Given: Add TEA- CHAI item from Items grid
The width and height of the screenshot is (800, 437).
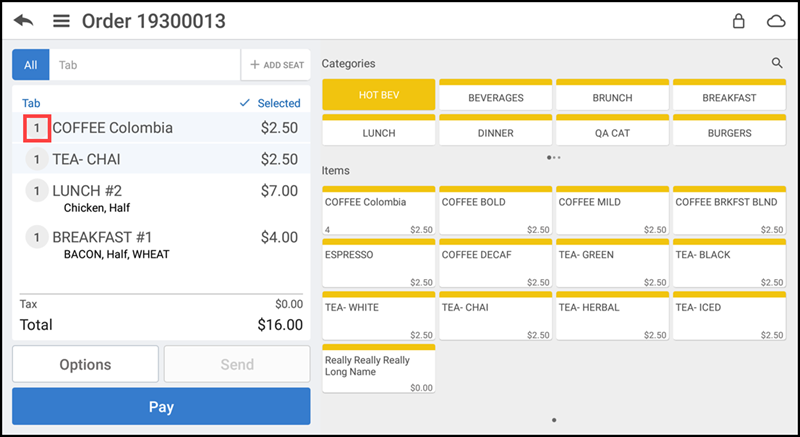Looking at the screenshot, I should [x=495, y=316].
